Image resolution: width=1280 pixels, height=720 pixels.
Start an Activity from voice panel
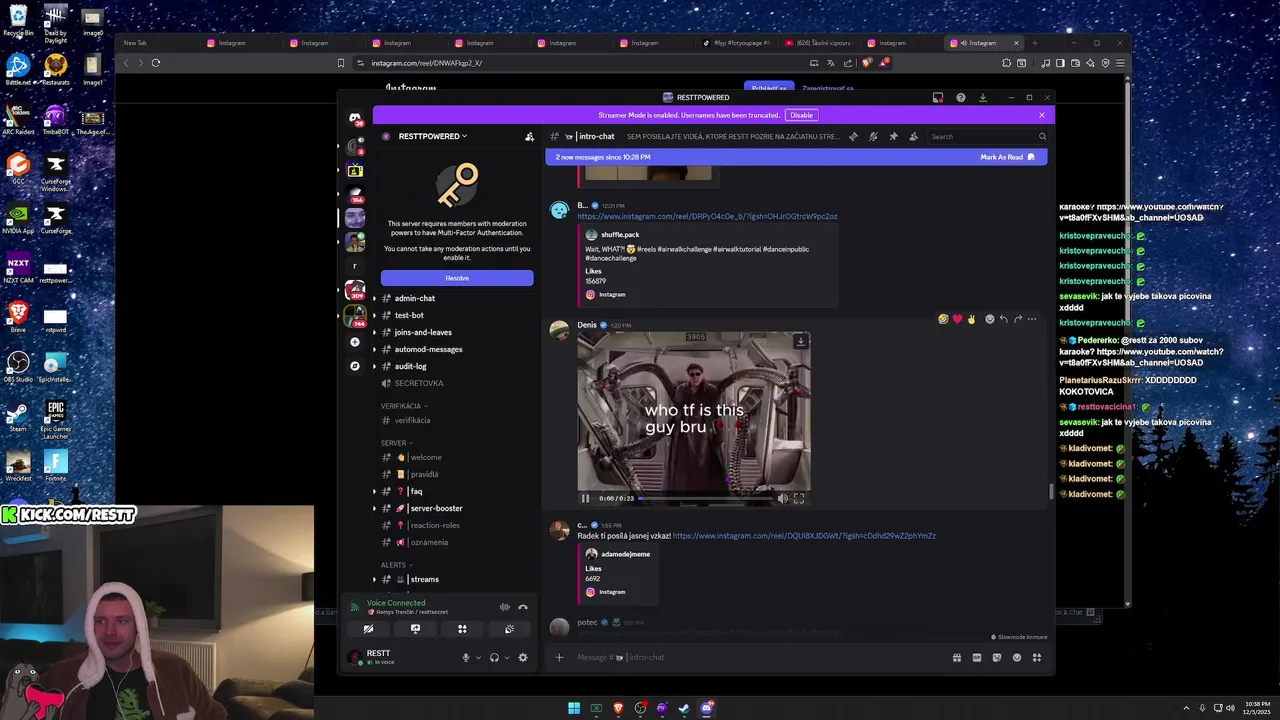tap(462, 629)
